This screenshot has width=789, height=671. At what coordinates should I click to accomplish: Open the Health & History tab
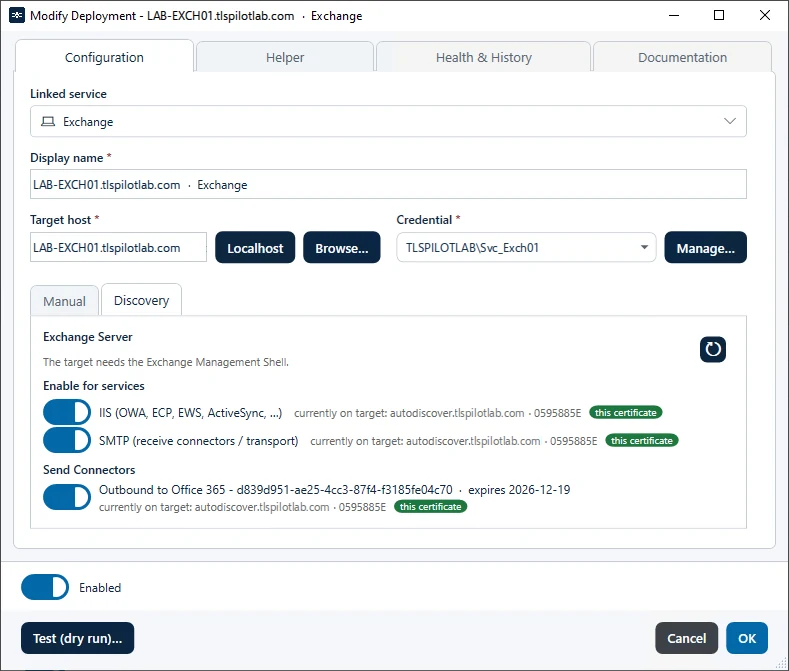click(483, 57)
